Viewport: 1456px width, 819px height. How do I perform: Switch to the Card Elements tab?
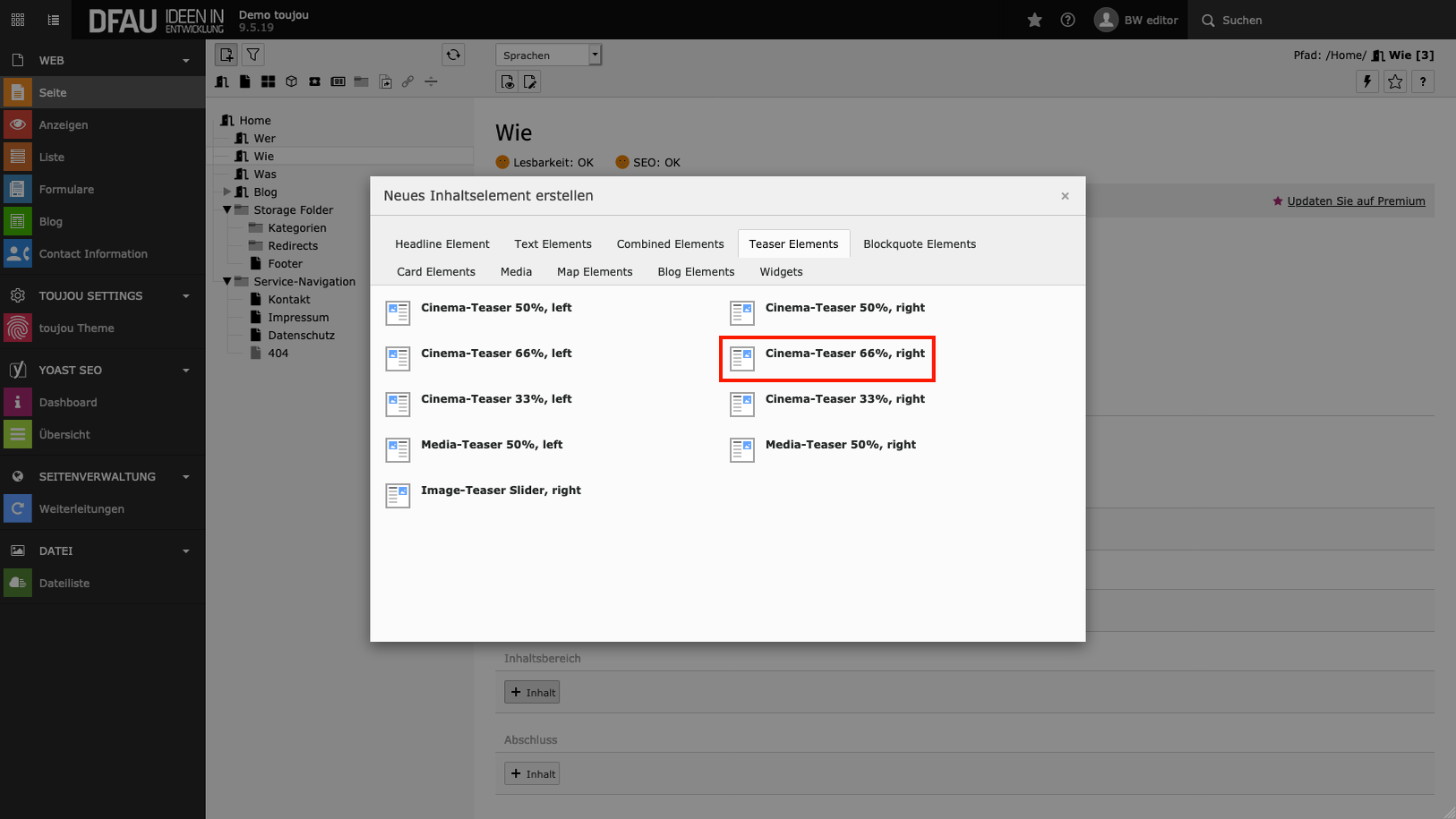tap(436, 272)
